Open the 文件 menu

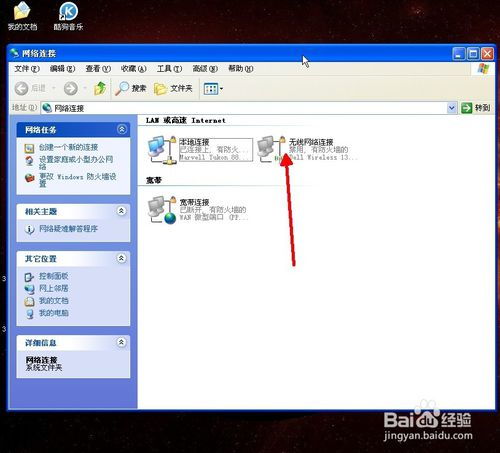27,69
